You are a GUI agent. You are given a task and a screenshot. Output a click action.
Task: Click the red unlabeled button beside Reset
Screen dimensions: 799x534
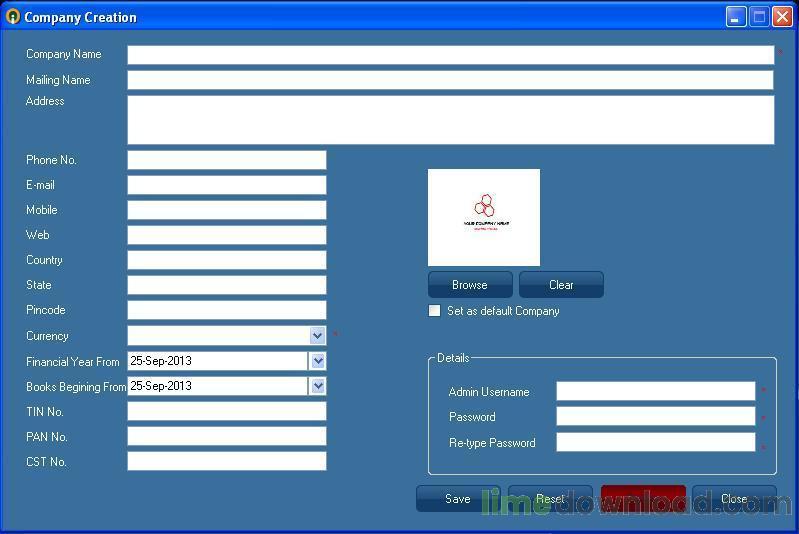(x=643, y=498)
